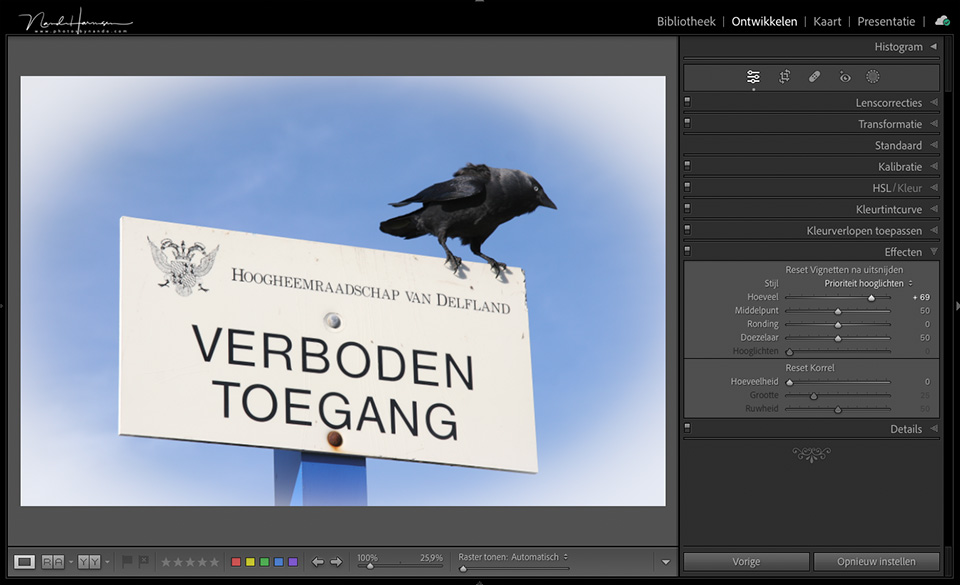Open the Stijl Prioriteit hooglichten dropdown
The image size is (960, 585).
tap(868, 283)
